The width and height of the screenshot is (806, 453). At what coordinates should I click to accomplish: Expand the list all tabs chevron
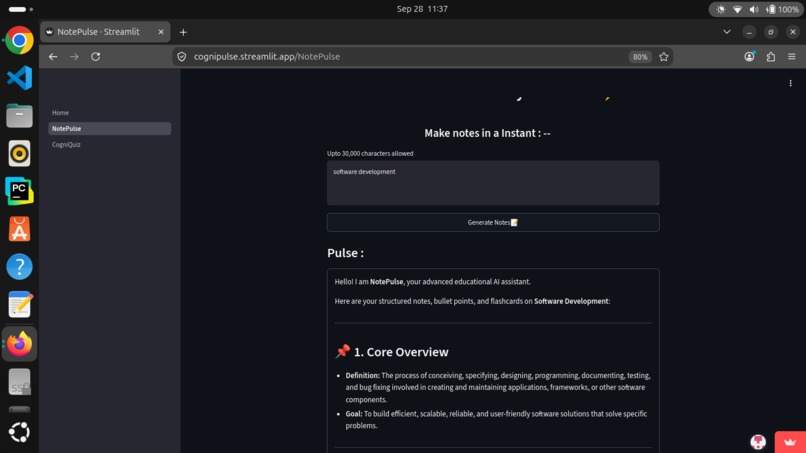727,32
